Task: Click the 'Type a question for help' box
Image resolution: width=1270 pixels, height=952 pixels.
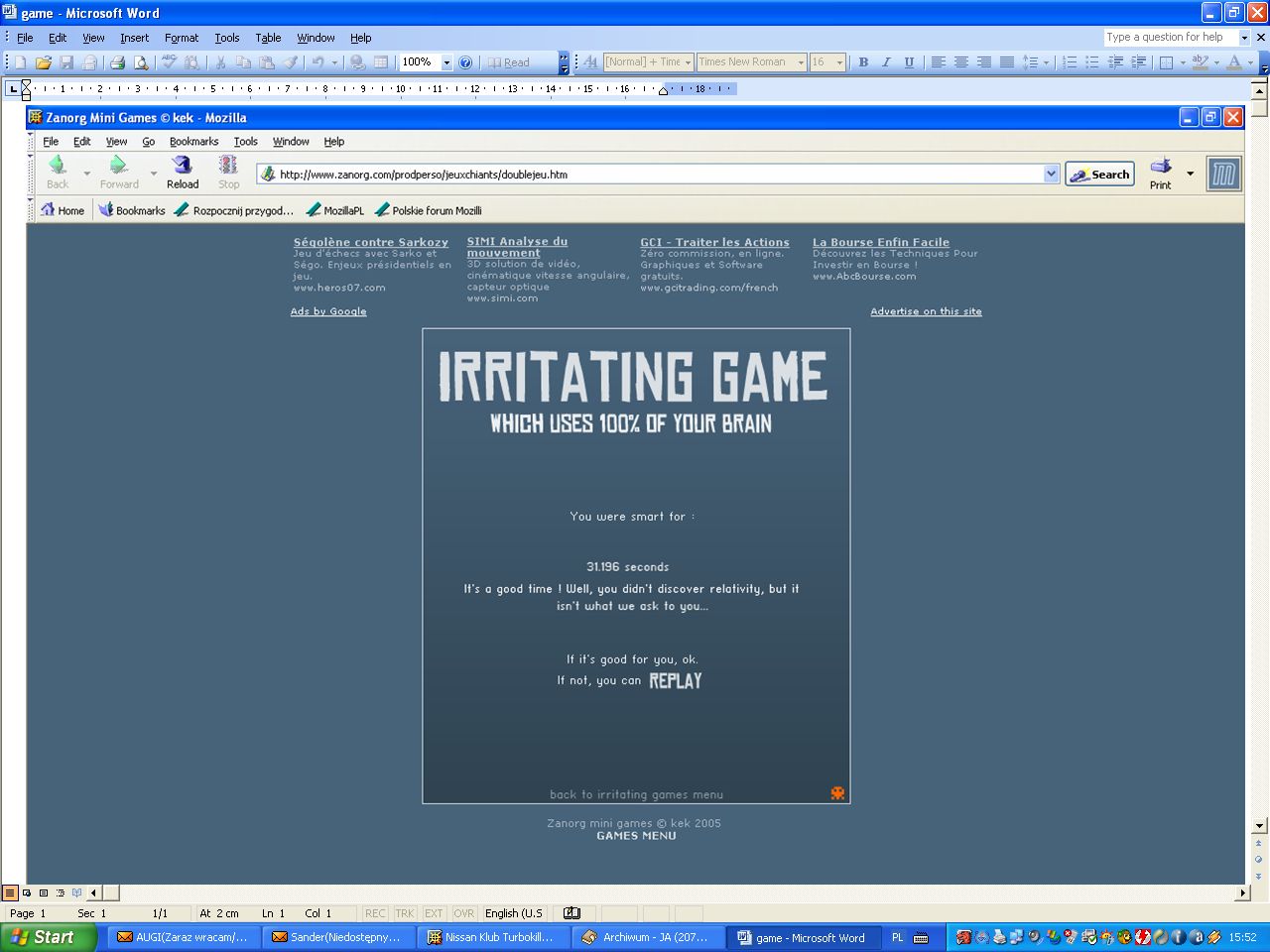Action: 1169,38
